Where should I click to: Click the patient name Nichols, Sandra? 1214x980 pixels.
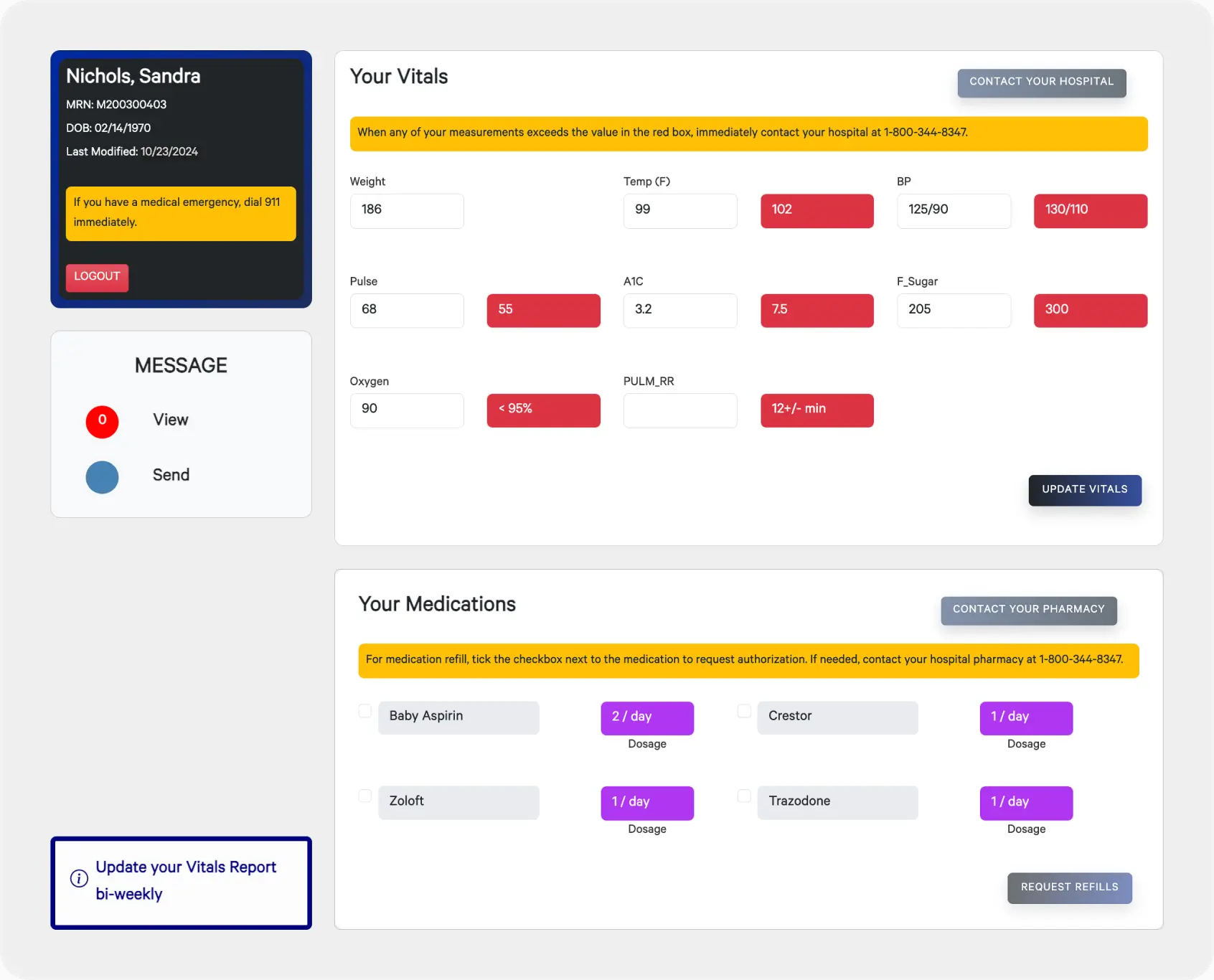[x=133, y=76]
